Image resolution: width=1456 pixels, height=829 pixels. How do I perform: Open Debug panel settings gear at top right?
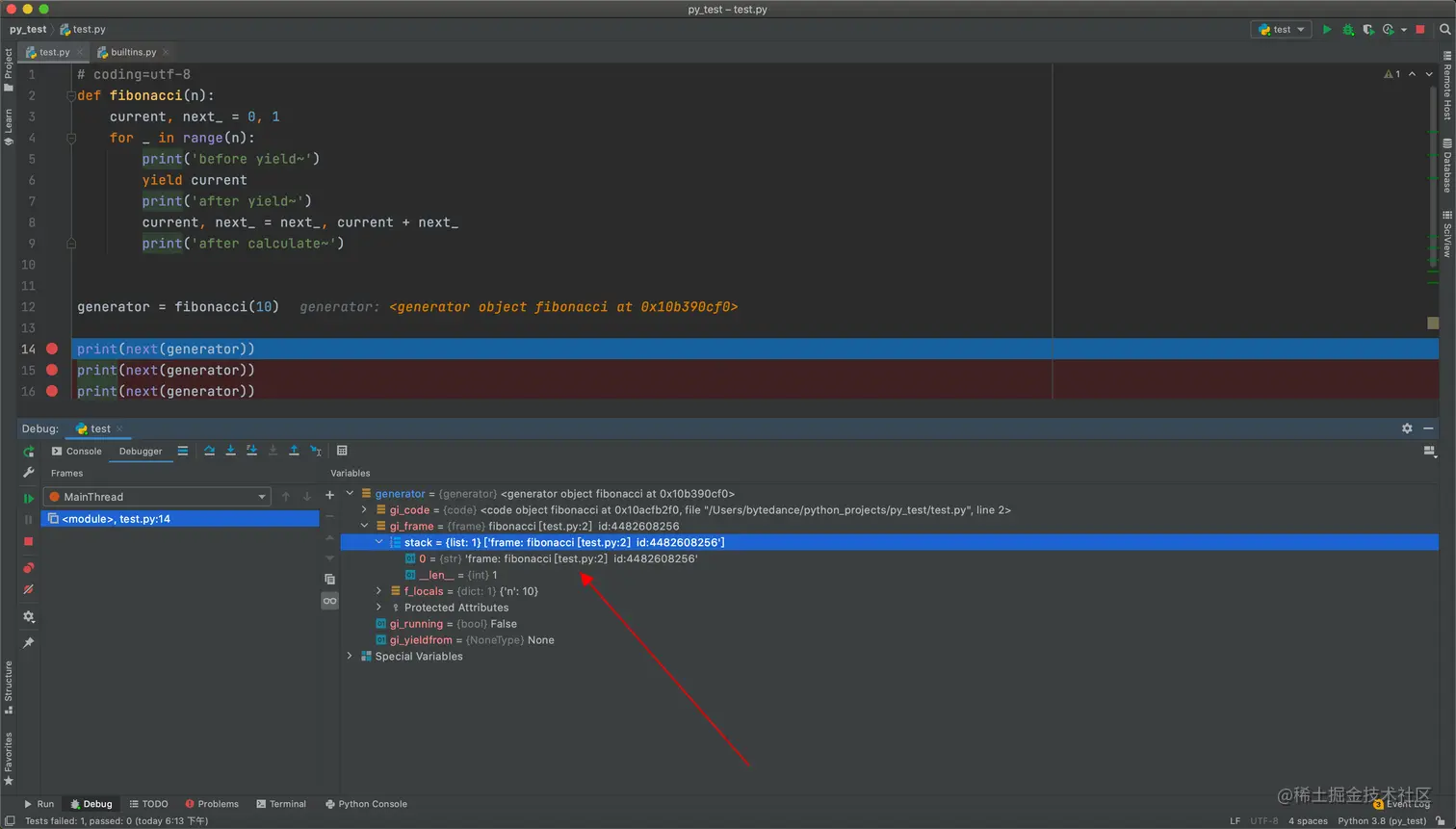point(1407,428)
